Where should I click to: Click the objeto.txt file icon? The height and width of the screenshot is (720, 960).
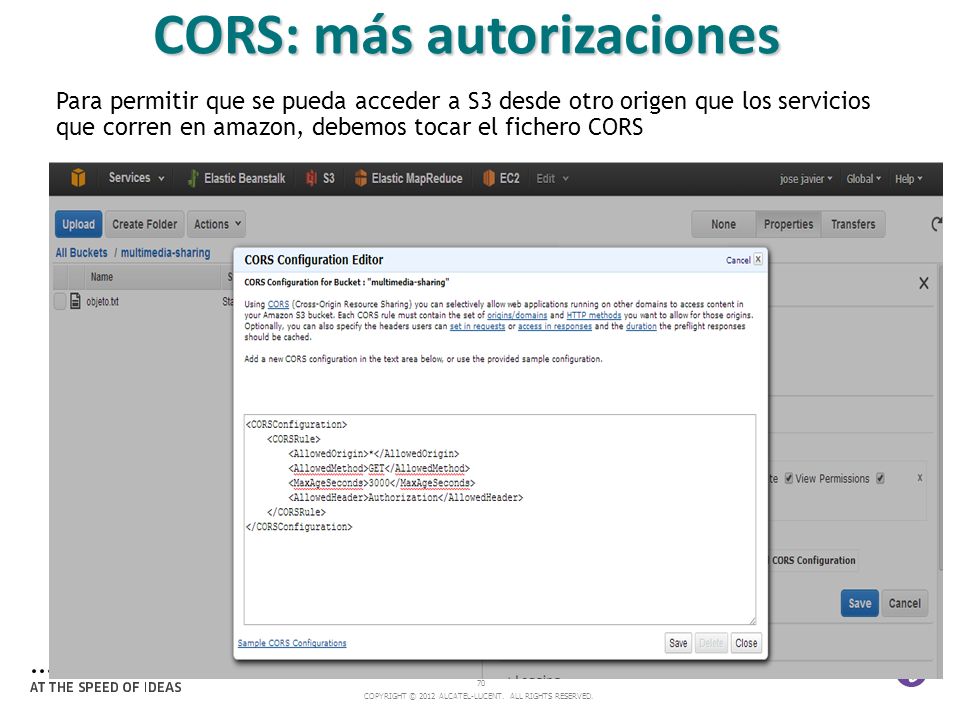[75, 301]
